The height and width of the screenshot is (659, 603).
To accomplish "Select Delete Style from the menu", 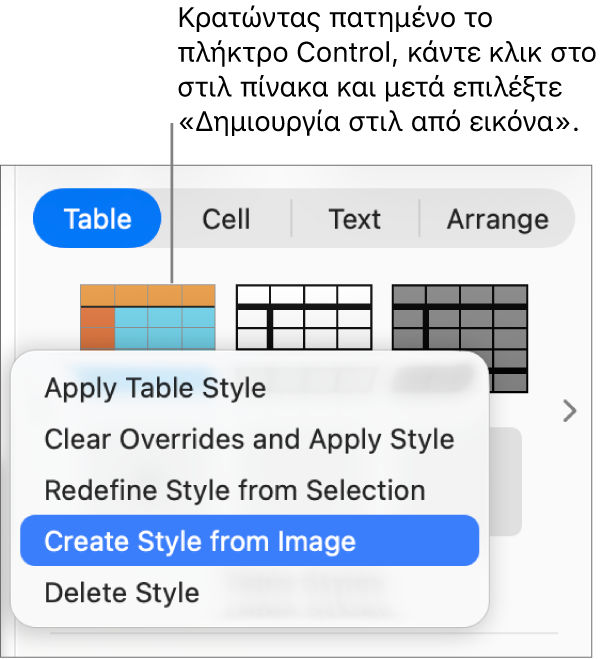I will point(122,592).
